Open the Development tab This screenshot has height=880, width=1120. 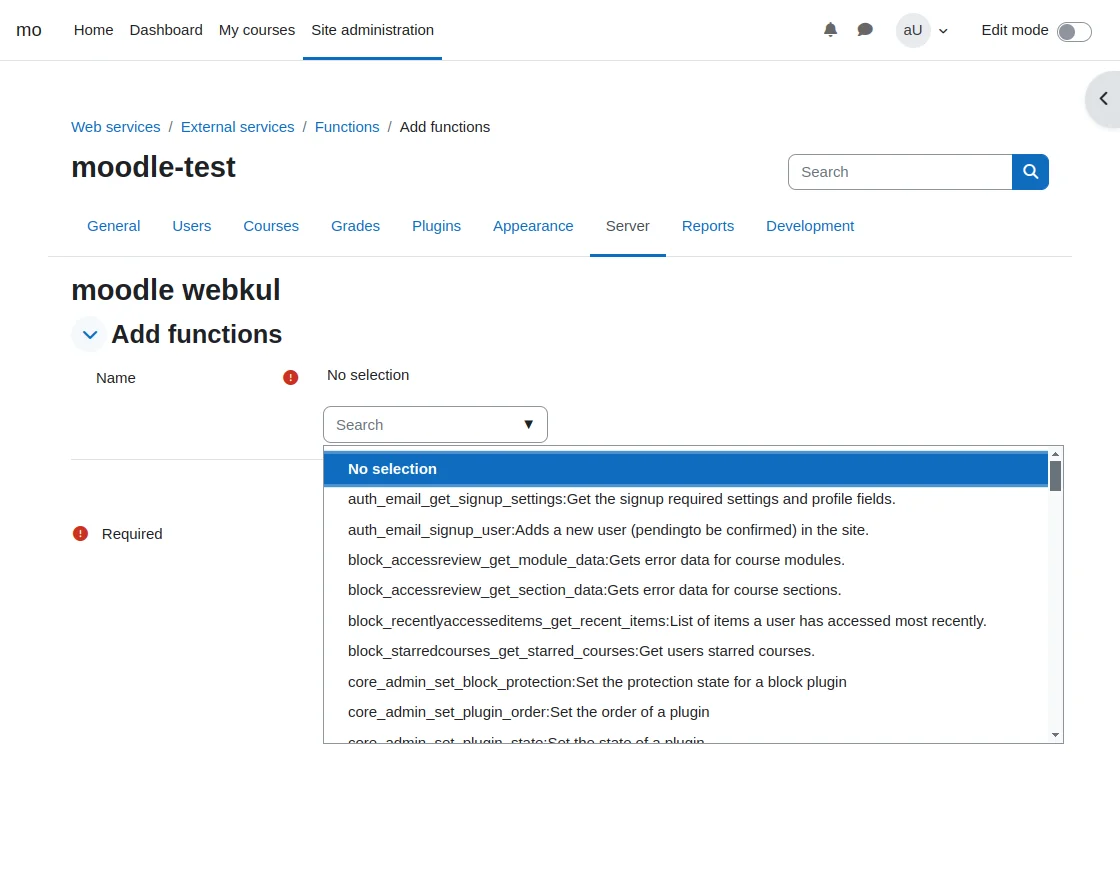pos(810,226)
